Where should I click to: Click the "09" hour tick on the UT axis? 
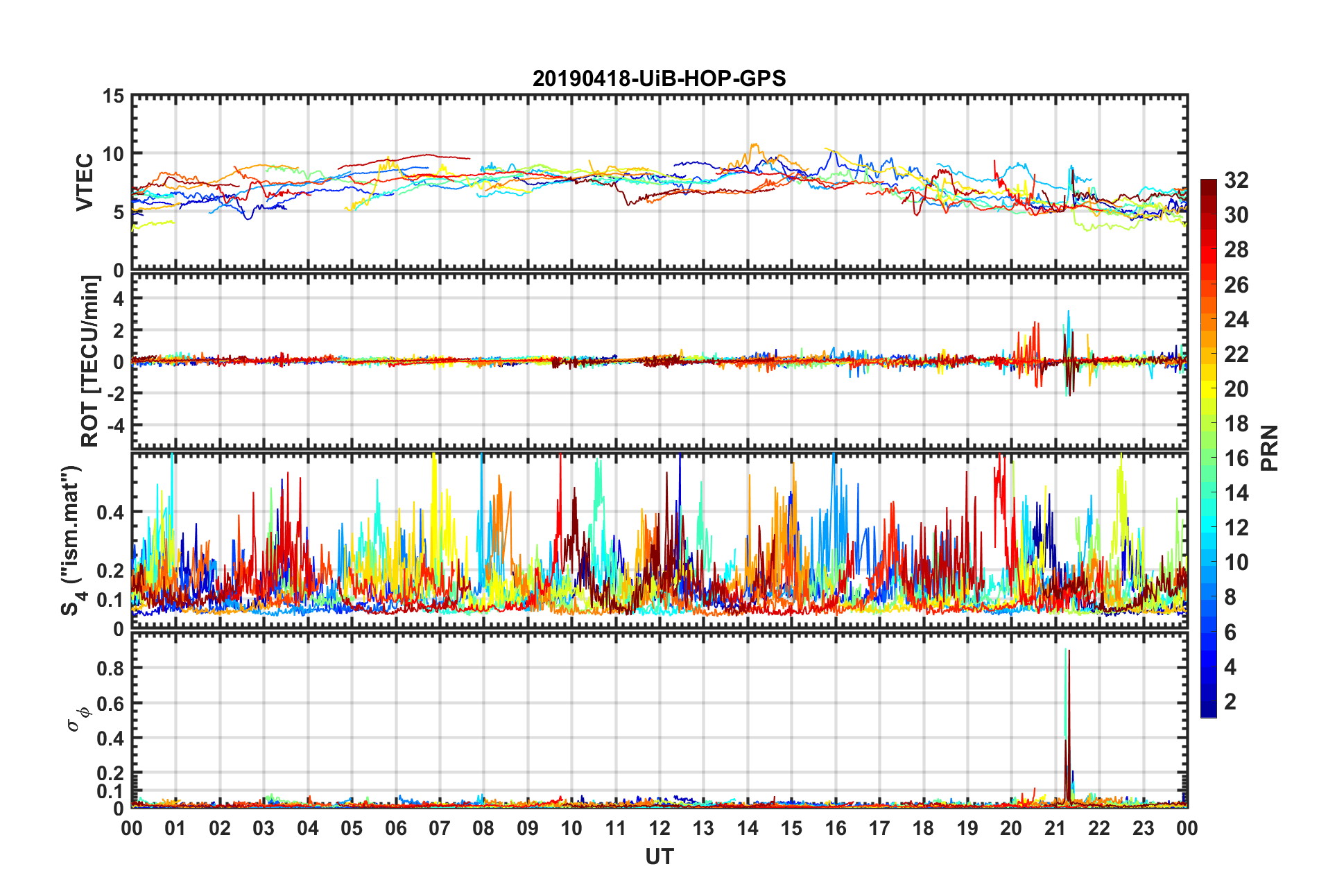528,829
